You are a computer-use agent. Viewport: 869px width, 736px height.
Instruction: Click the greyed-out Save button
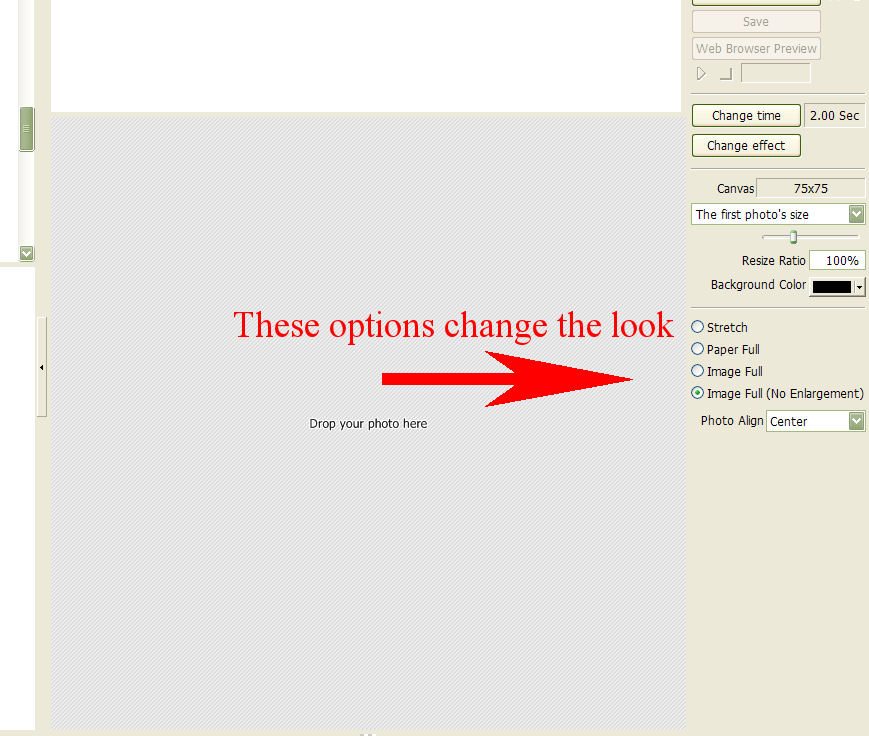click(x=756, y=21)
